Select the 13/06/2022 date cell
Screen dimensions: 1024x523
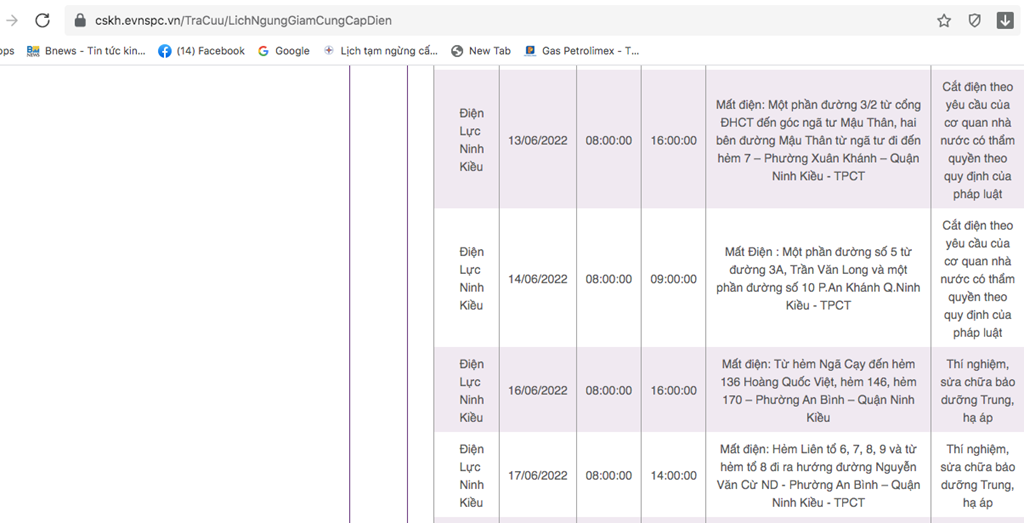[537, 140]
